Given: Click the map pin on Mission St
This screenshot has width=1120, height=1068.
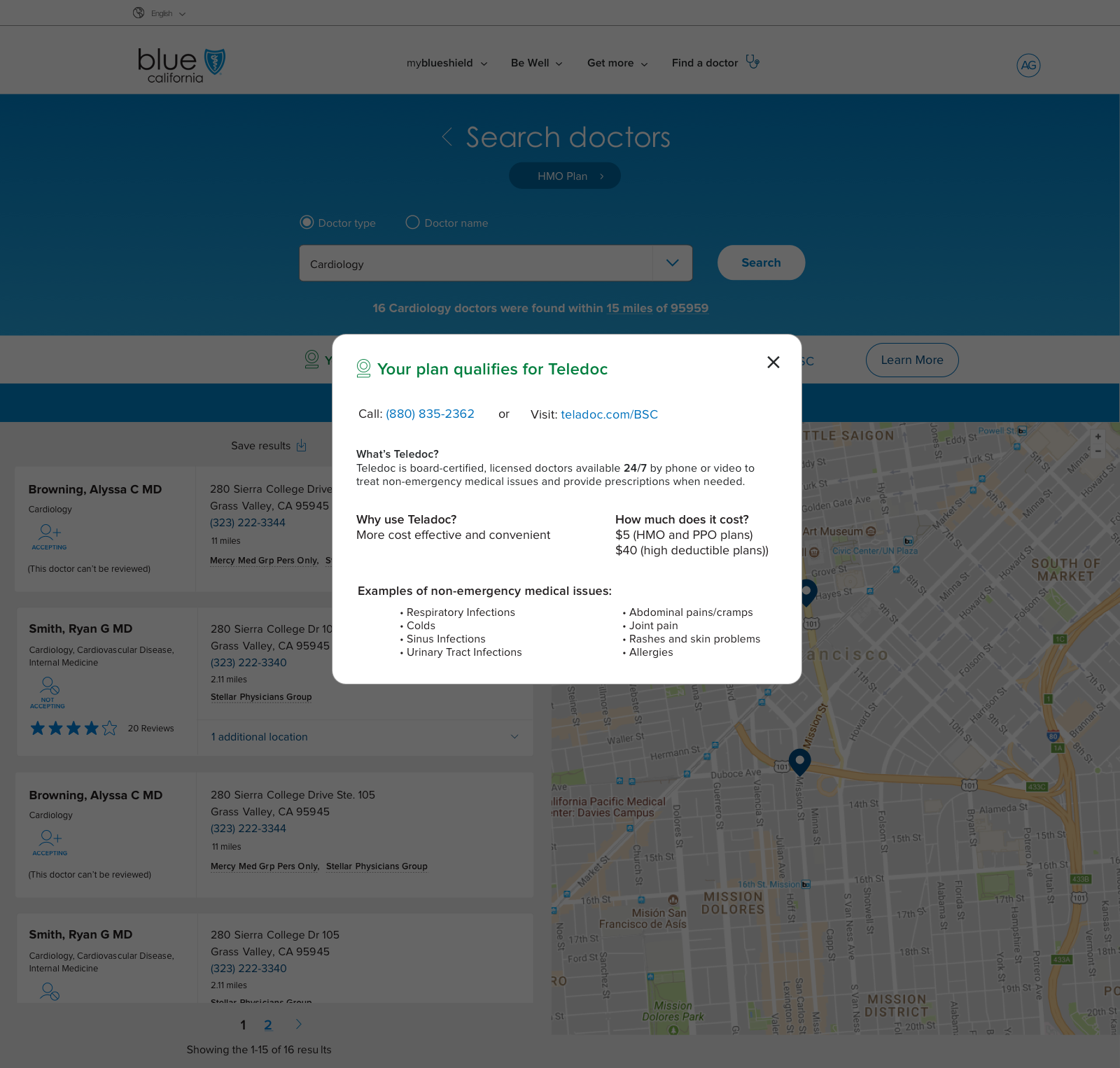Looking at the screenshot, I should click(x=799, y=762).
